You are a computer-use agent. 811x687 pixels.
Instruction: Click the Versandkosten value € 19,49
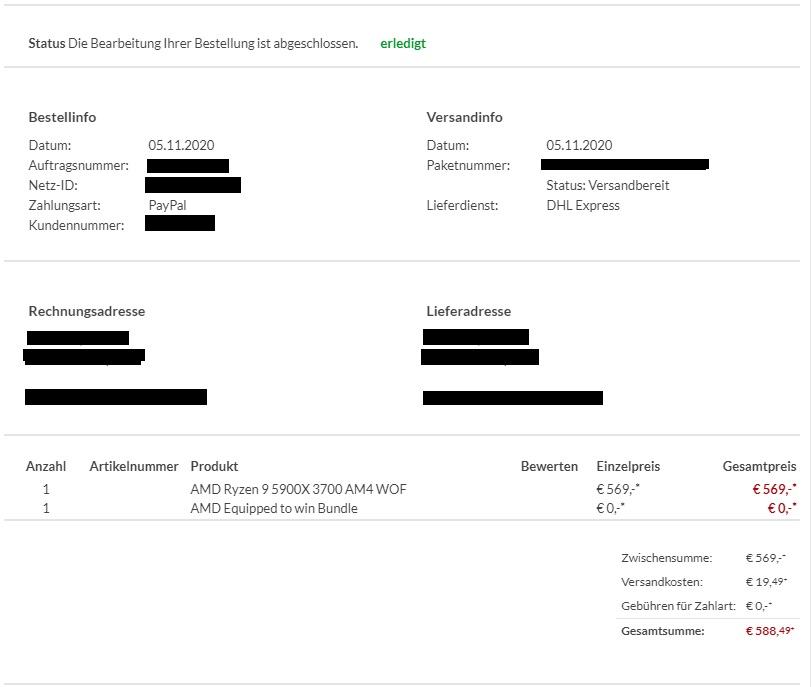tap(766, 582)
